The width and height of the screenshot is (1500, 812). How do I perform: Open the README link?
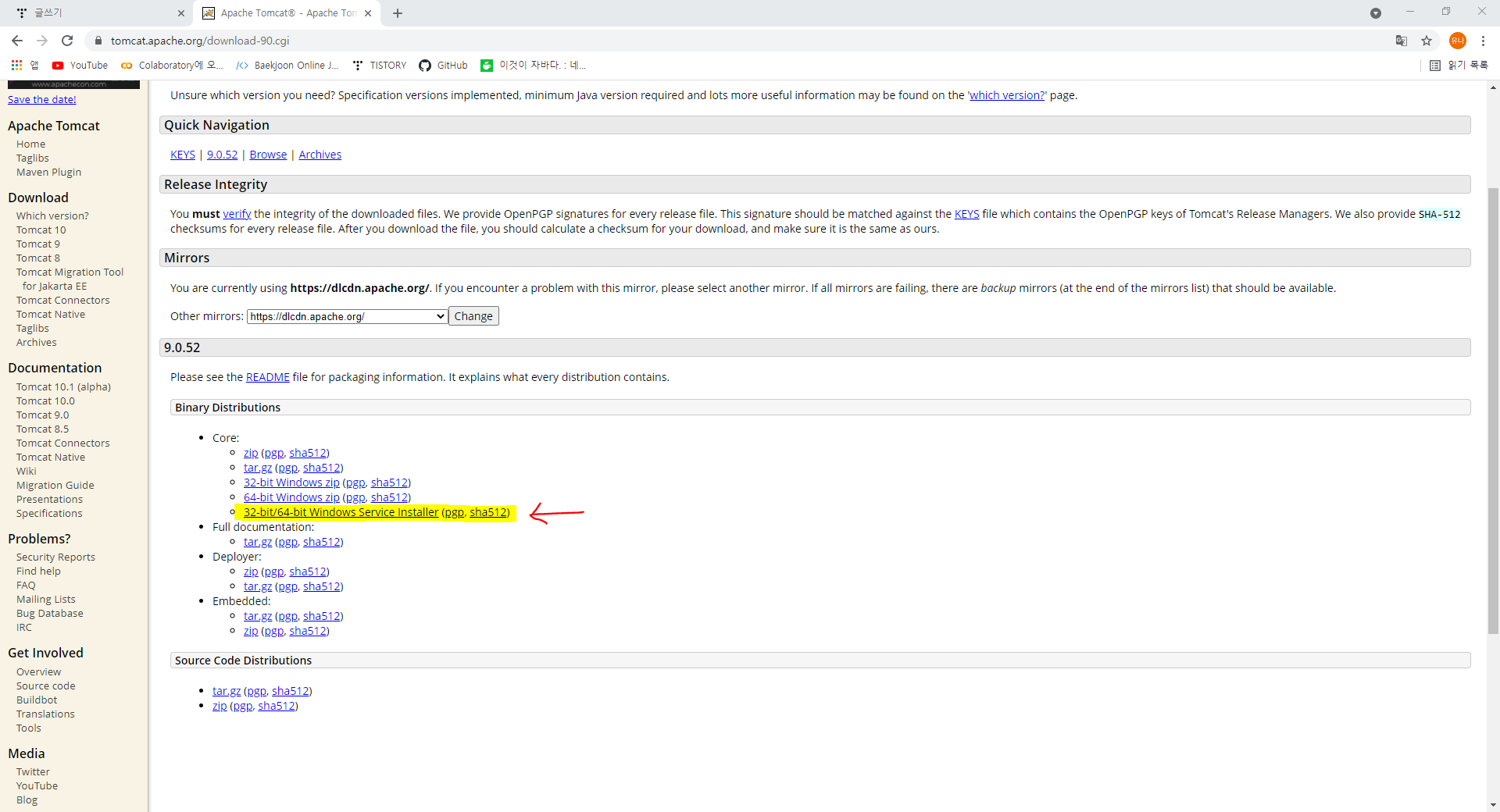pos(267,377)
